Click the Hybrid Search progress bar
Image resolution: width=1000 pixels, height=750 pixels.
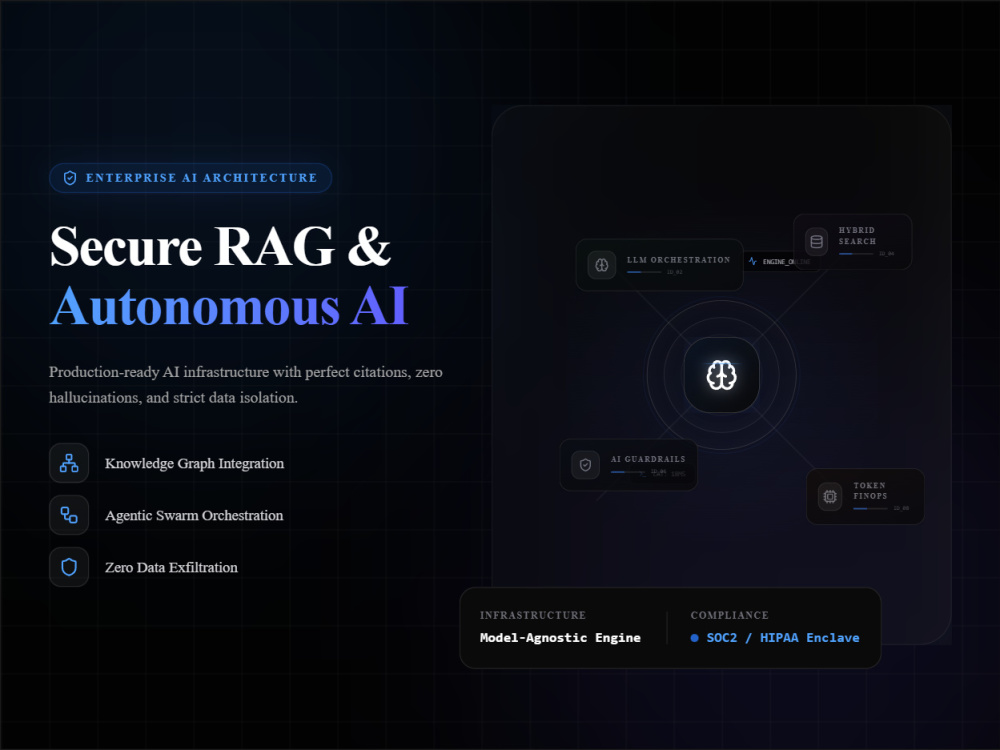click(856, 254)
